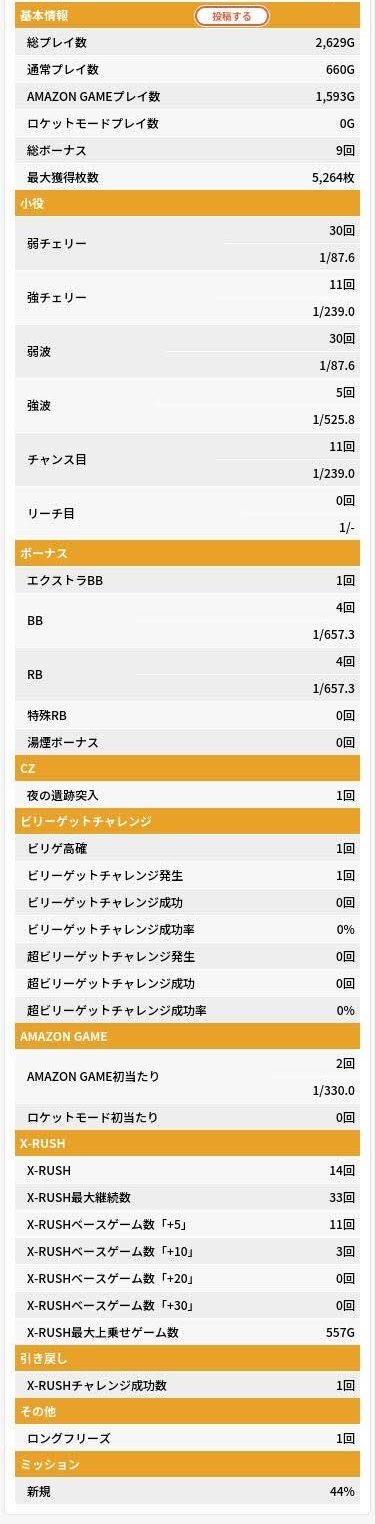Screen dimensions: 375x1524
Task: Click the X-RUSH最大継続数 row
Action: (187, 1197)
